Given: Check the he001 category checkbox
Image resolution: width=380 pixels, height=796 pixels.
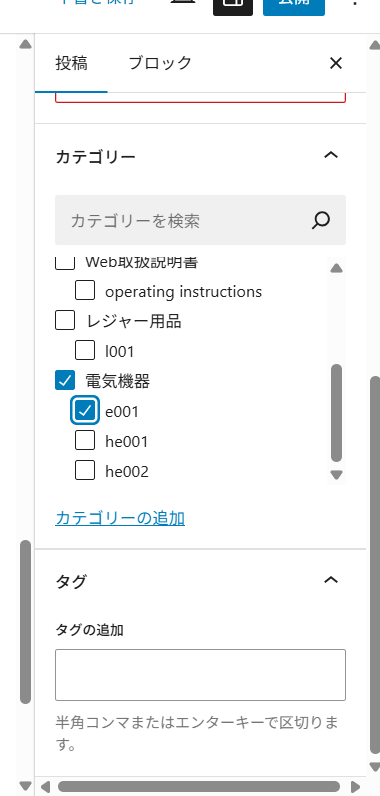Looking at the screenshot, I should (85, 441).
